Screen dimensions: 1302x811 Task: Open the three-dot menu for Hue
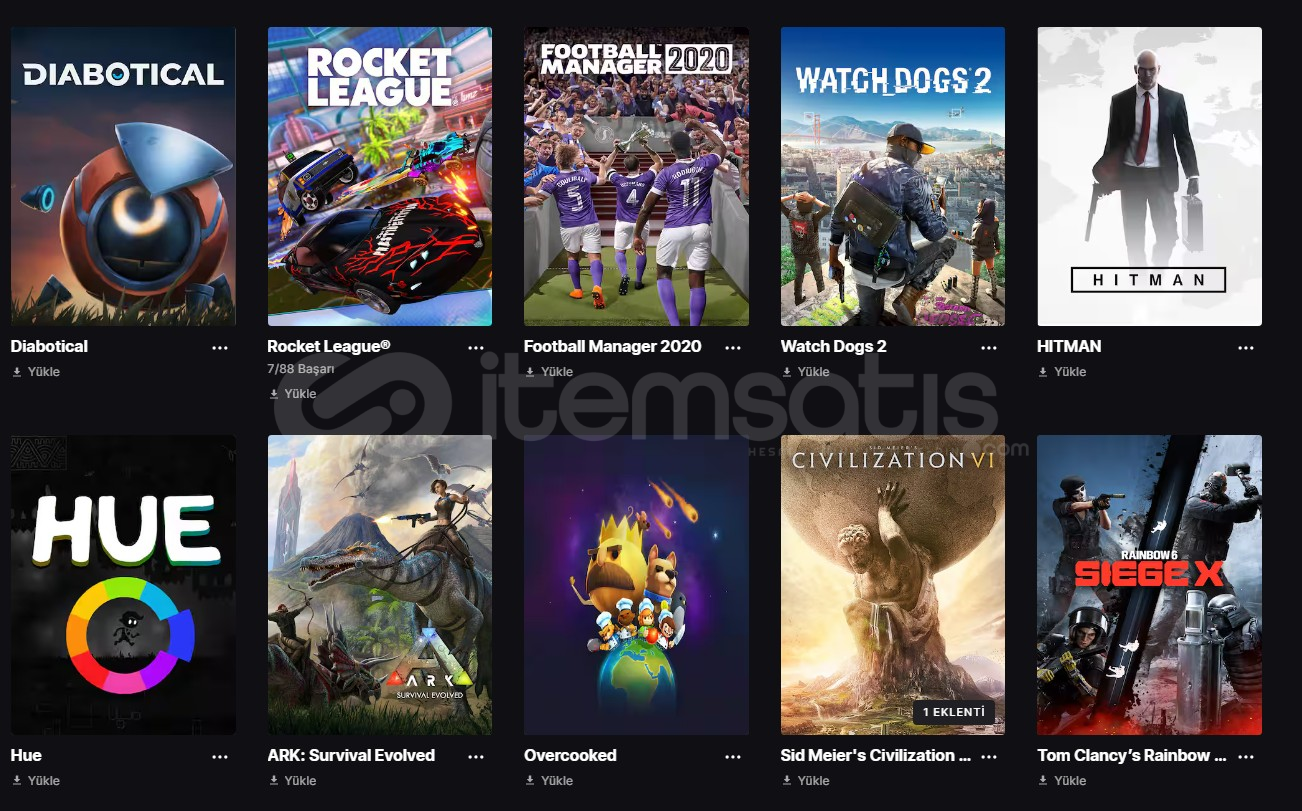220,757
